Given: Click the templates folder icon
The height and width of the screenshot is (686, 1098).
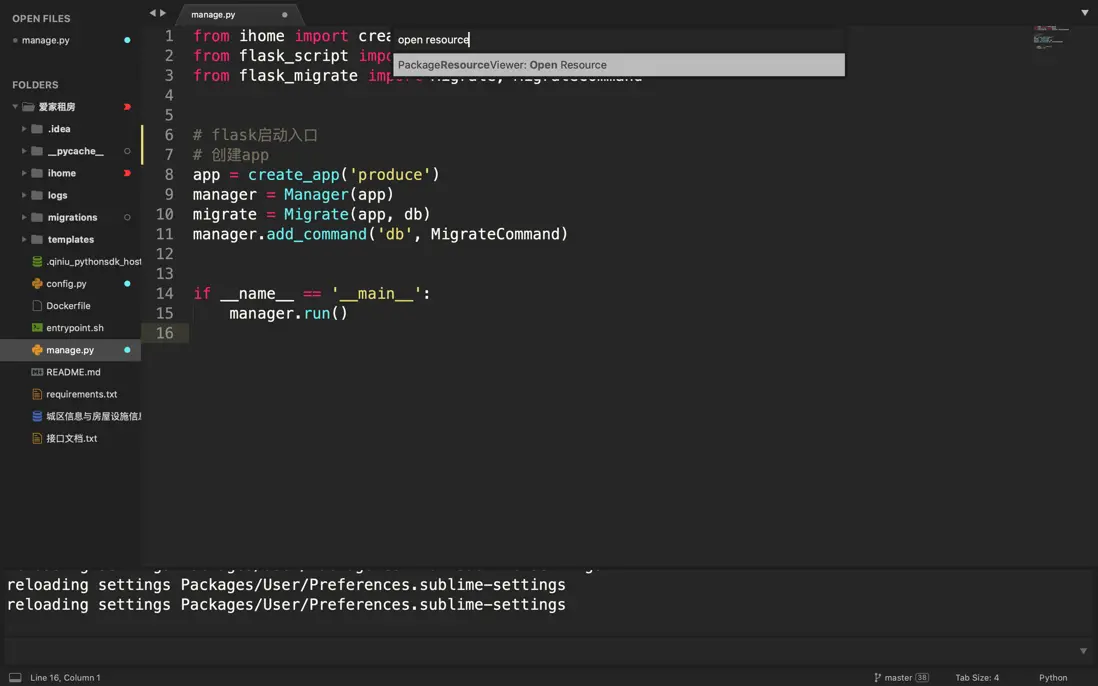Looking at the screenshot, I should 37,239.
